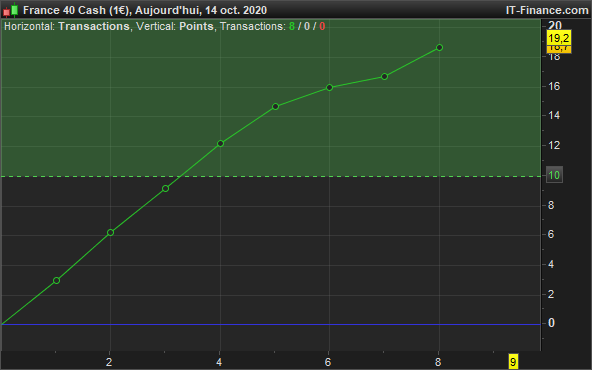
Task: Click the Horizontal Transactions axis setting
Action: [x=67, y=26]
